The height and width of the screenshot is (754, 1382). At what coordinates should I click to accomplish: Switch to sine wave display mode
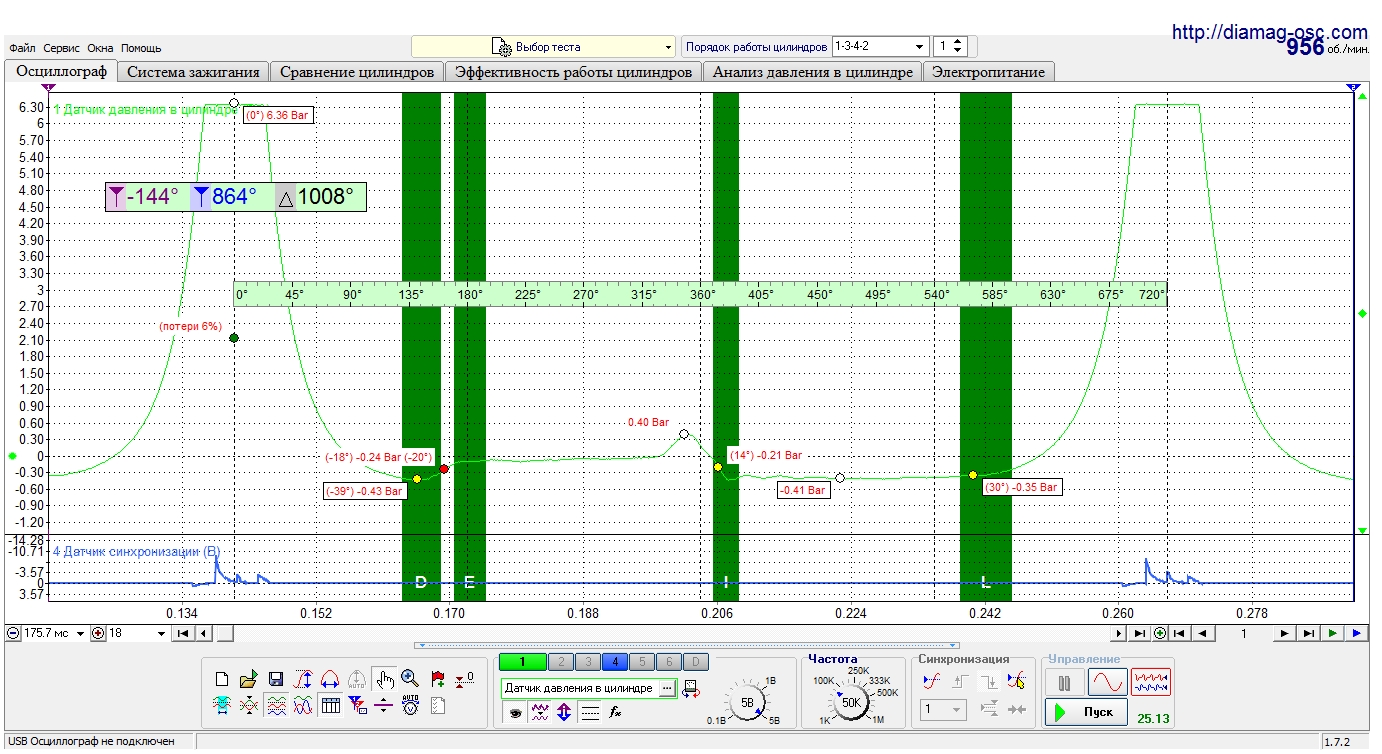[1107, 683]
